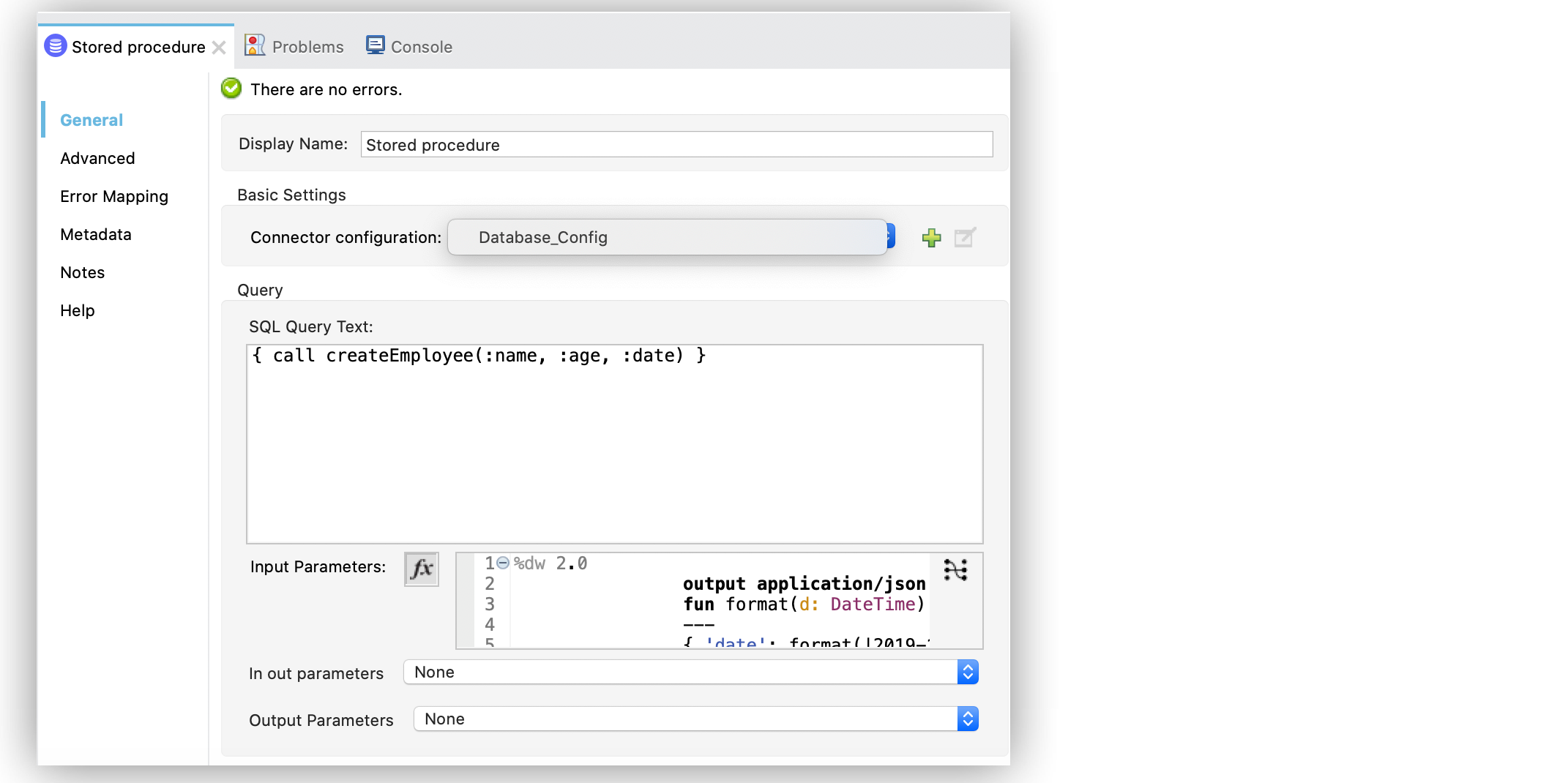Click the Console monitor icon

tap(375, 45)
